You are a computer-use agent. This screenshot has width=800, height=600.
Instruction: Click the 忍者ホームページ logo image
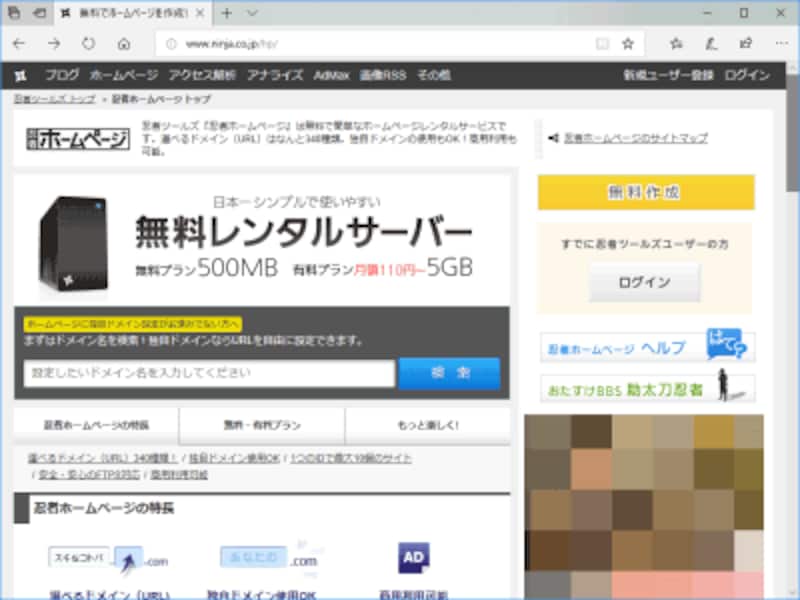click(x=78, y=139)
